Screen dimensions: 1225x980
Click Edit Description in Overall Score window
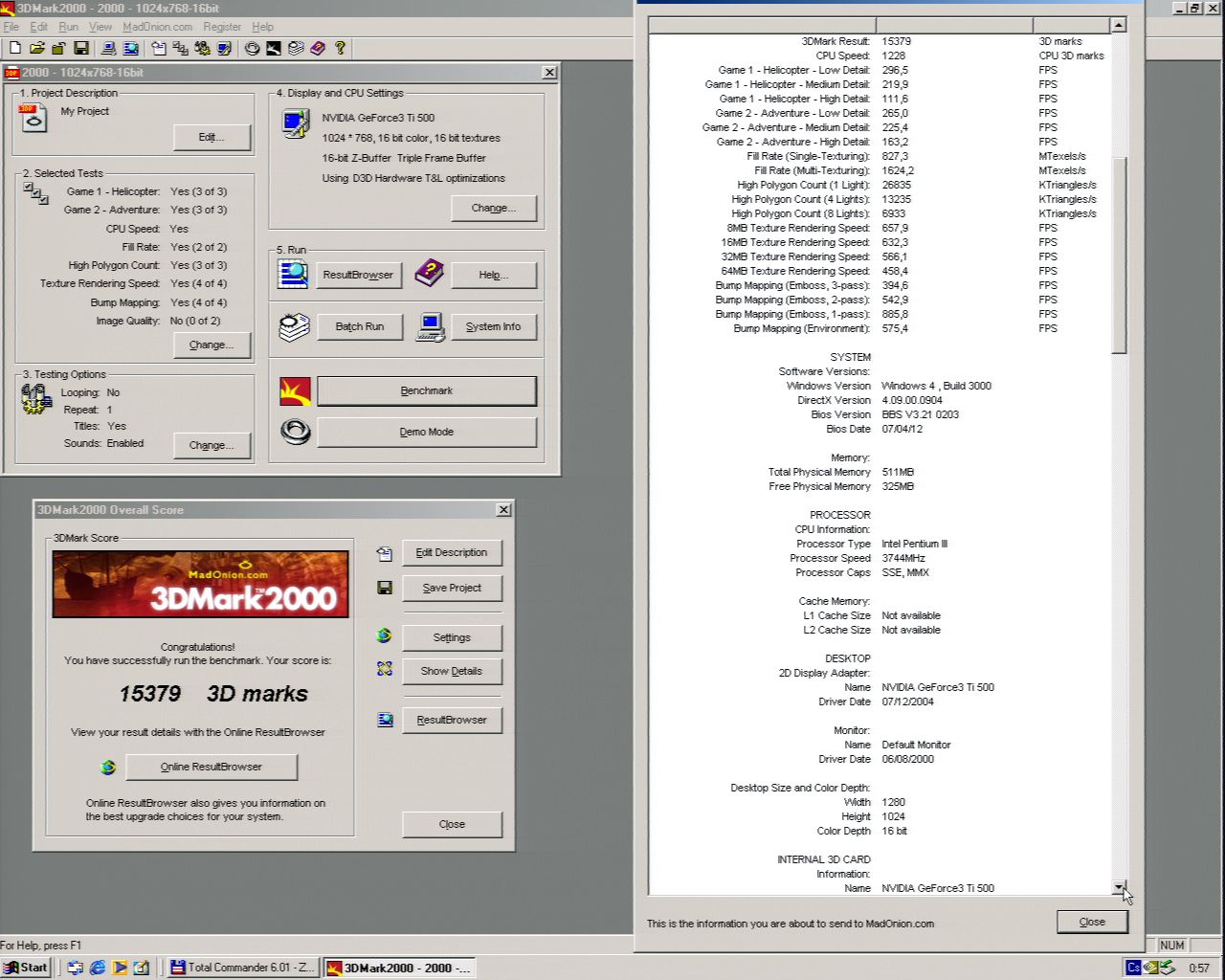(x=451, y=552)
